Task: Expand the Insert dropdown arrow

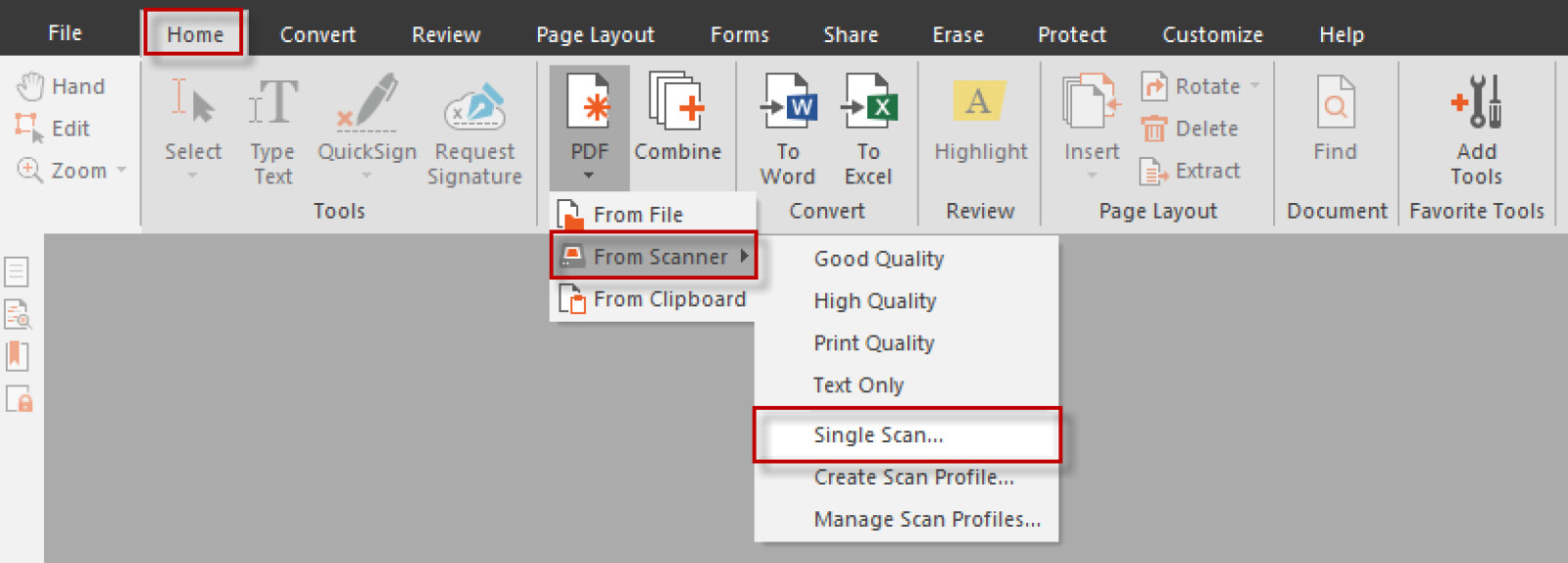Action: [x=1092, y=176]
